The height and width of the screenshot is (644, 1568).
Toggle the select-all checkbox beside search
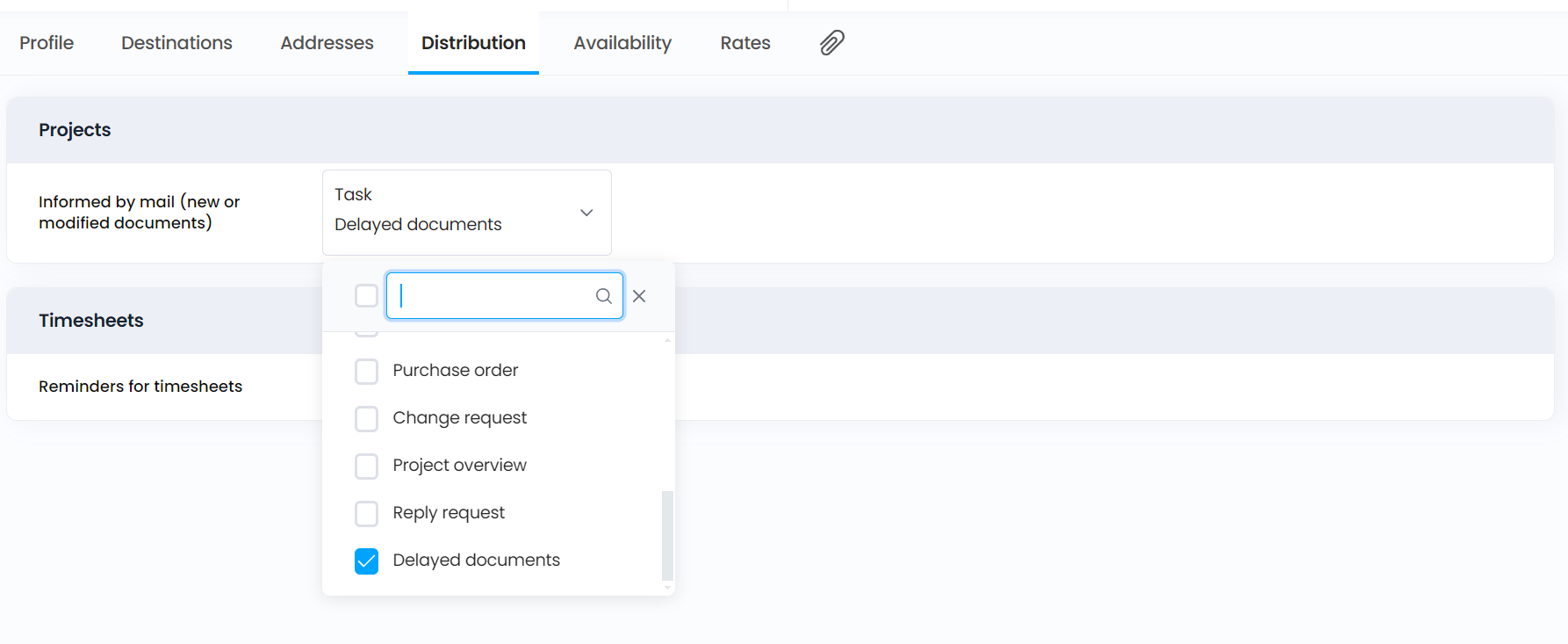tap(366, 296)
